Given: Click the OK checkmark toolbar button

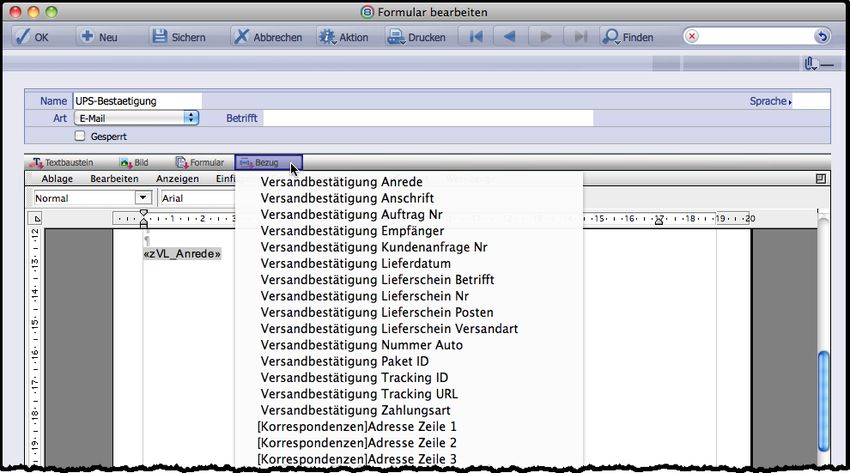Looking at the screenshot, I should (32, 37).
